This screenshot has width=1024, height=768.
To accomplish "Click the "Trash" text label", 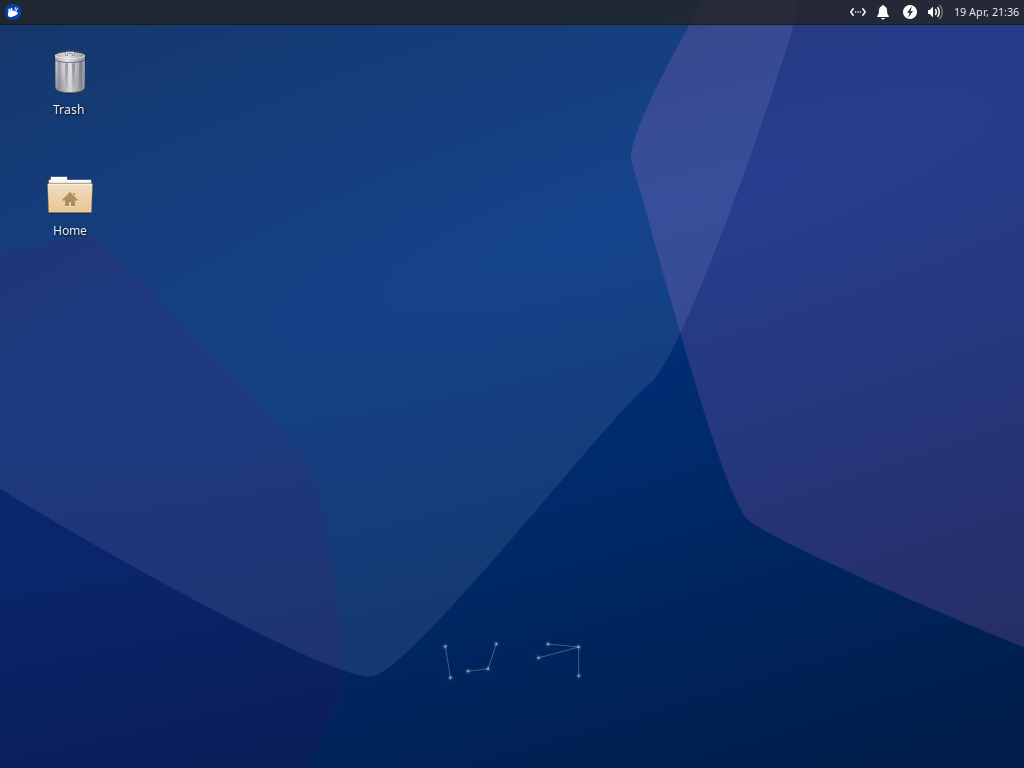I will point(69,110).
